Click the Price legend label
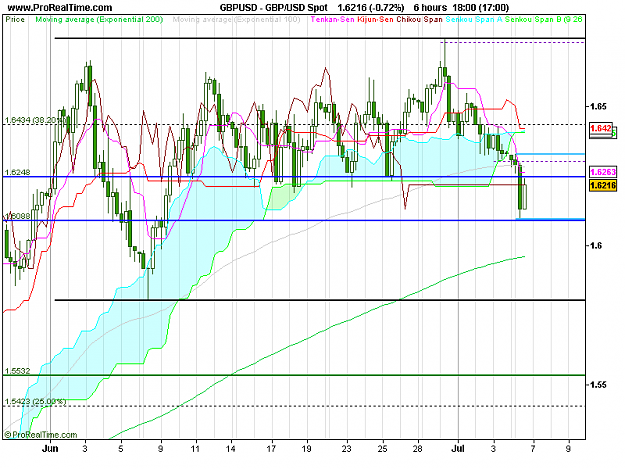Screen dimensions: 625x469 [x=15, y=19]
